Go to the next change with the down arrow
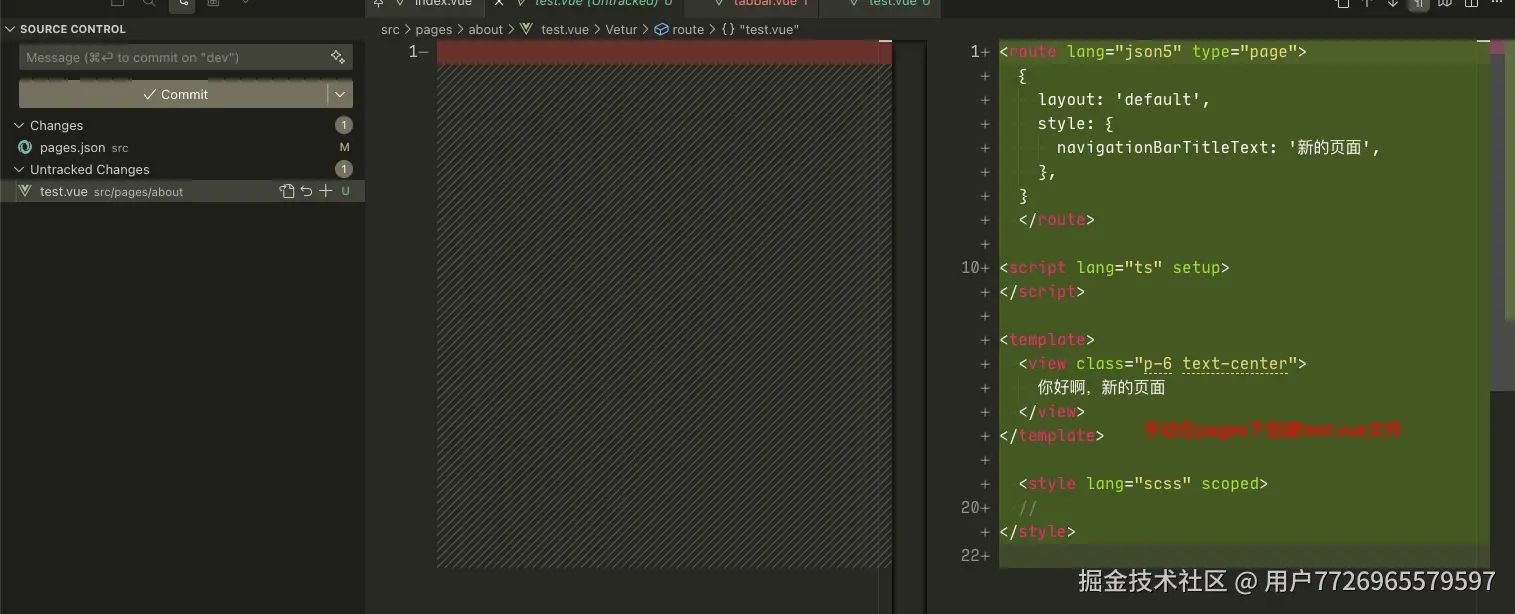Viewport: 1515px width, 614px height. tap(1393, 3)
